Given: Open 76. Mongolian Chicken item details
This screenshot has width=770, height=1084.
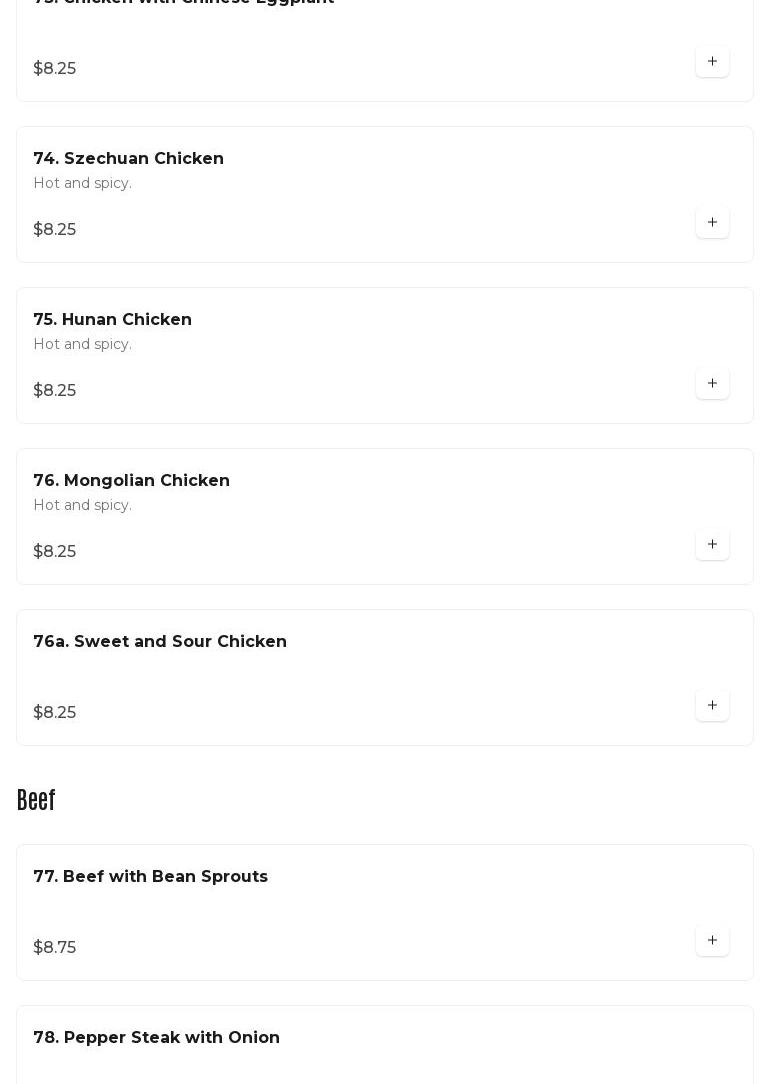Looking at the screenshot, I should (x=131, y=480).
